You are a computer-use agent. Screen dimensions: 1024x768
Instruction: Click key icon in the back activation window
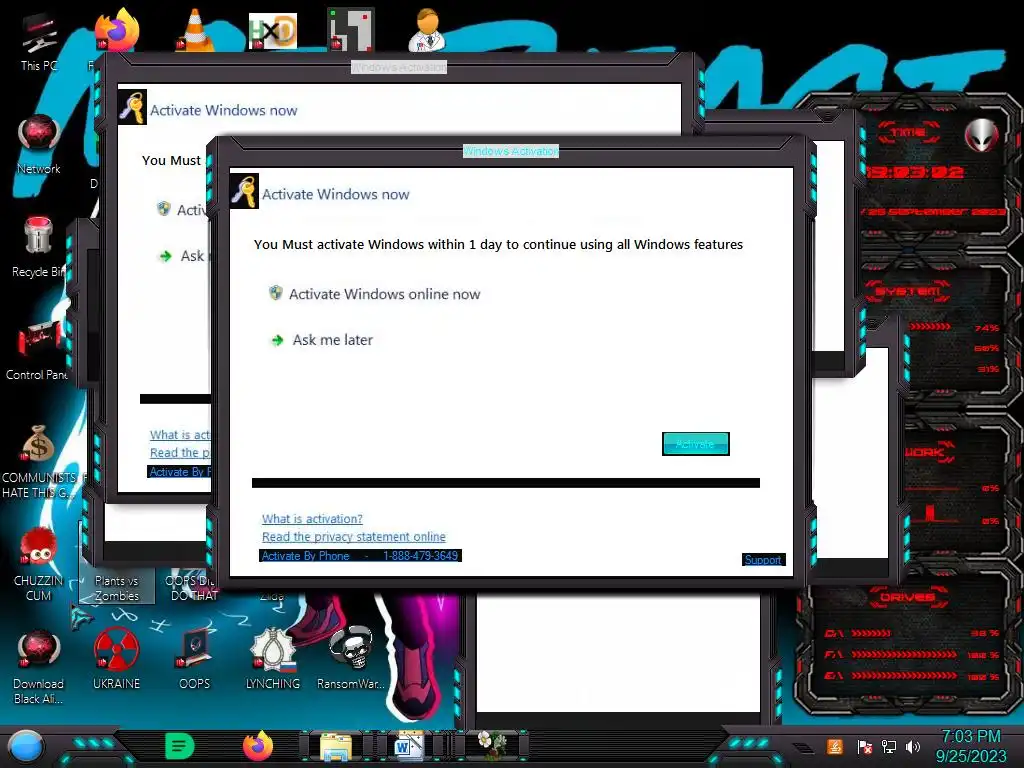[x=133, y=107]
